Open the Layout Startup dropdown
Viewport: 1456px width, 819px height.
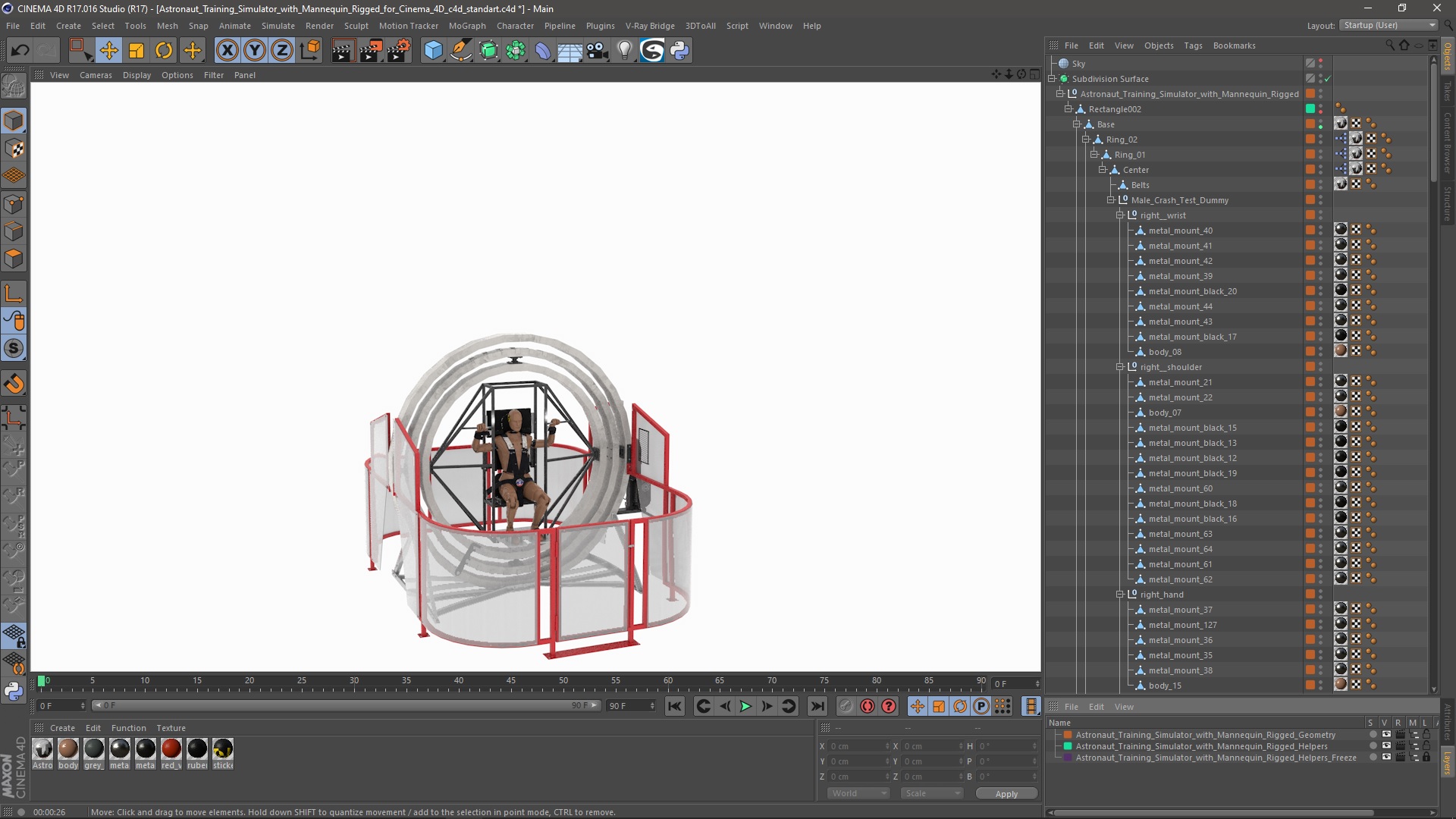coord(1389,25)
